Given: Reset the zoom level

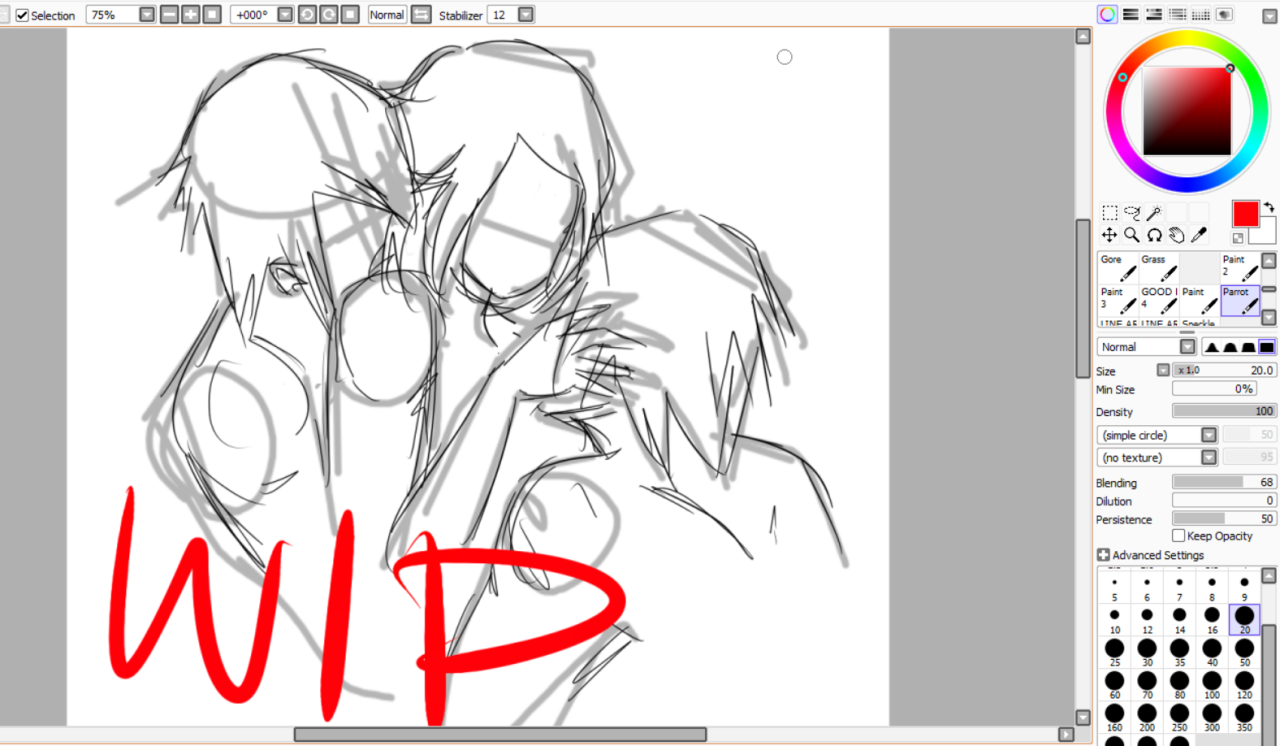Looking at the screenshot, I should point(212,15).
